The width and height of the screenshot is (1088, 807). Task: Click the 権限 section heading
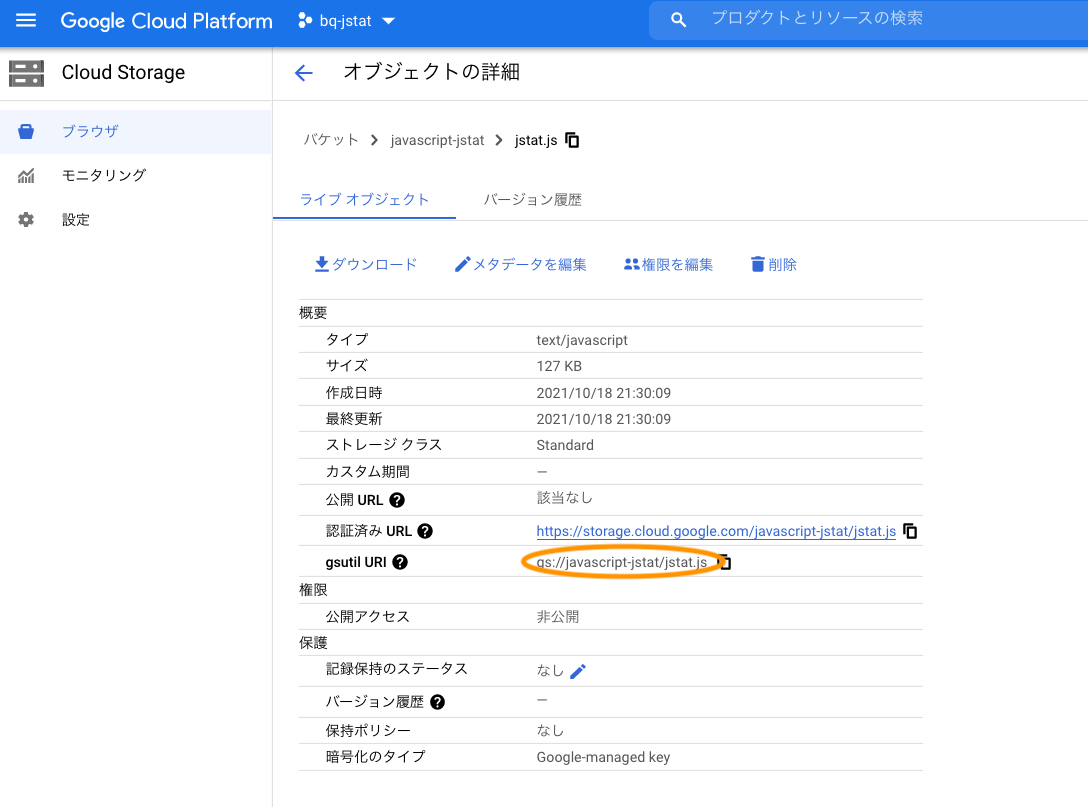tap(313, 590)
